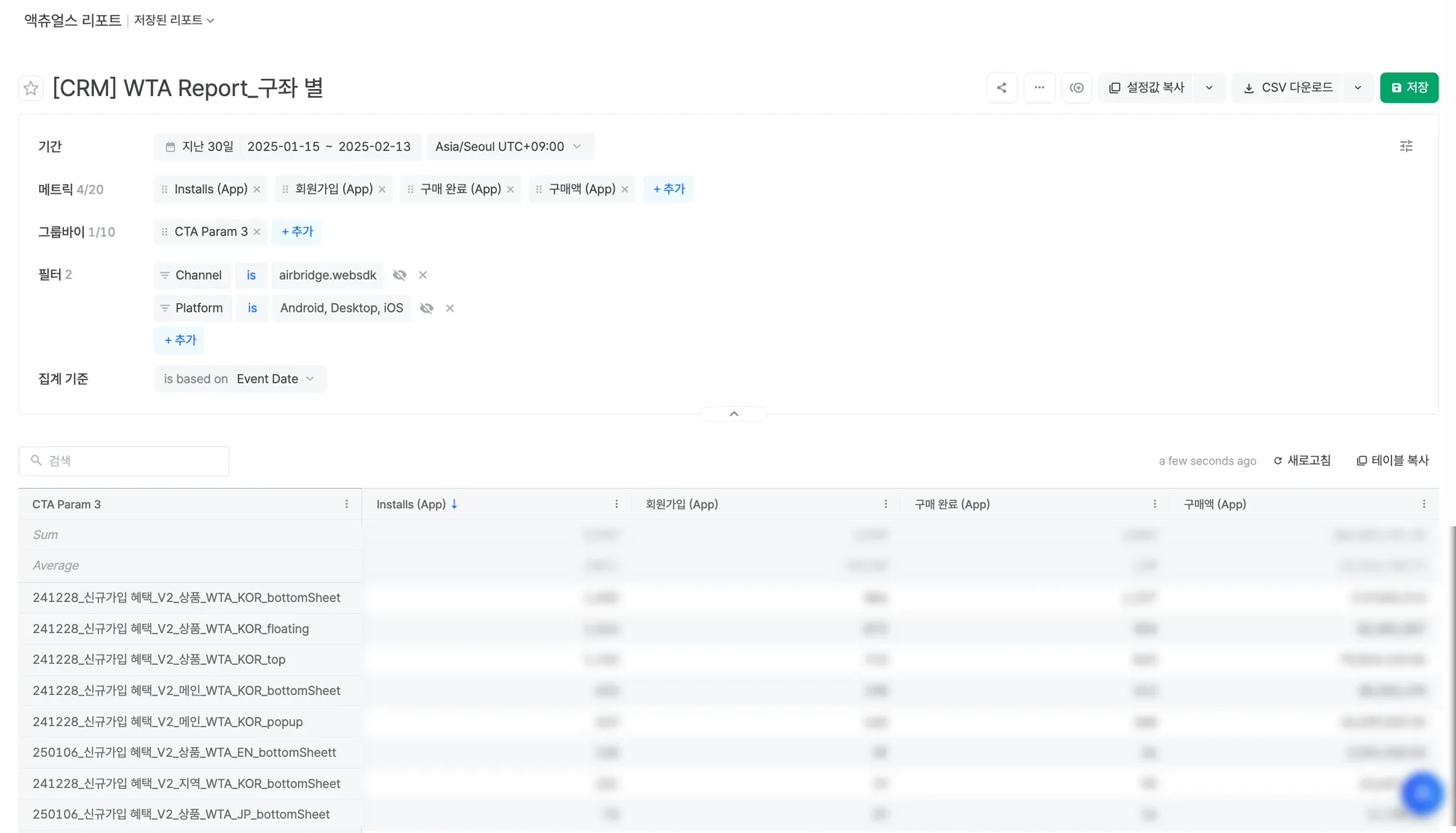Remove the Installs (App) metric chip
1456x833 pixels.
point(257,189)
